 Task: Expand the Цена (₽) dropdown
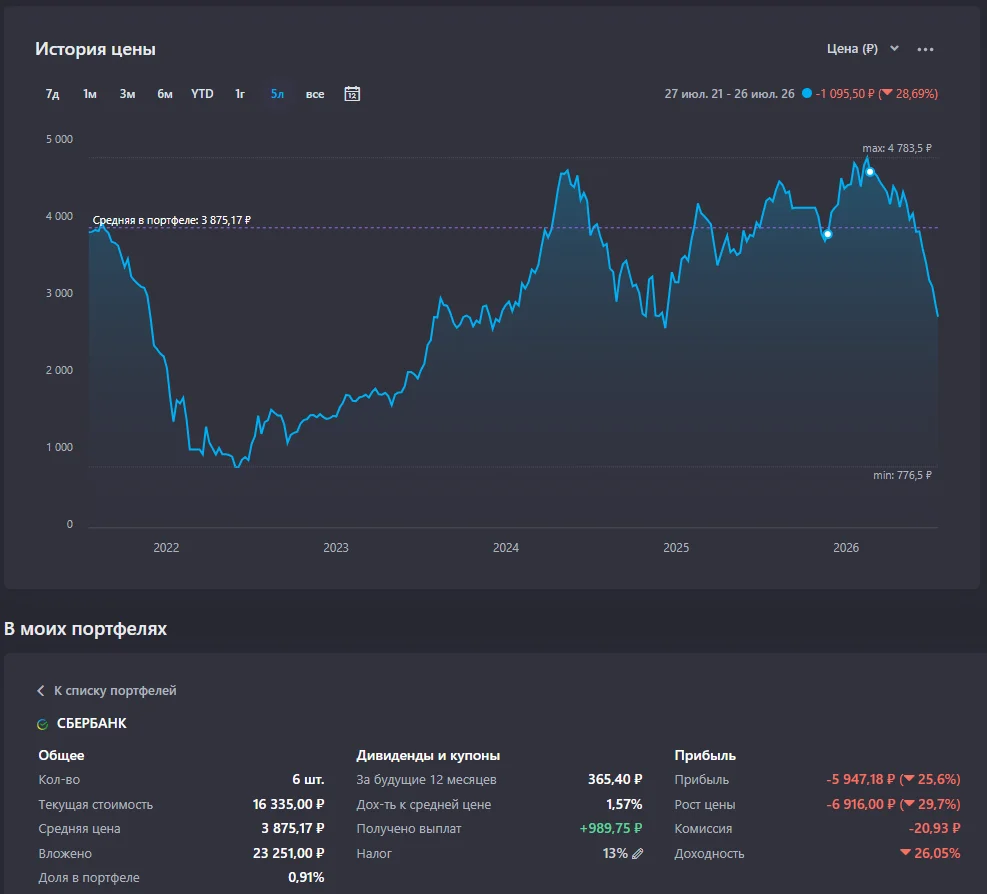(862, 48)
